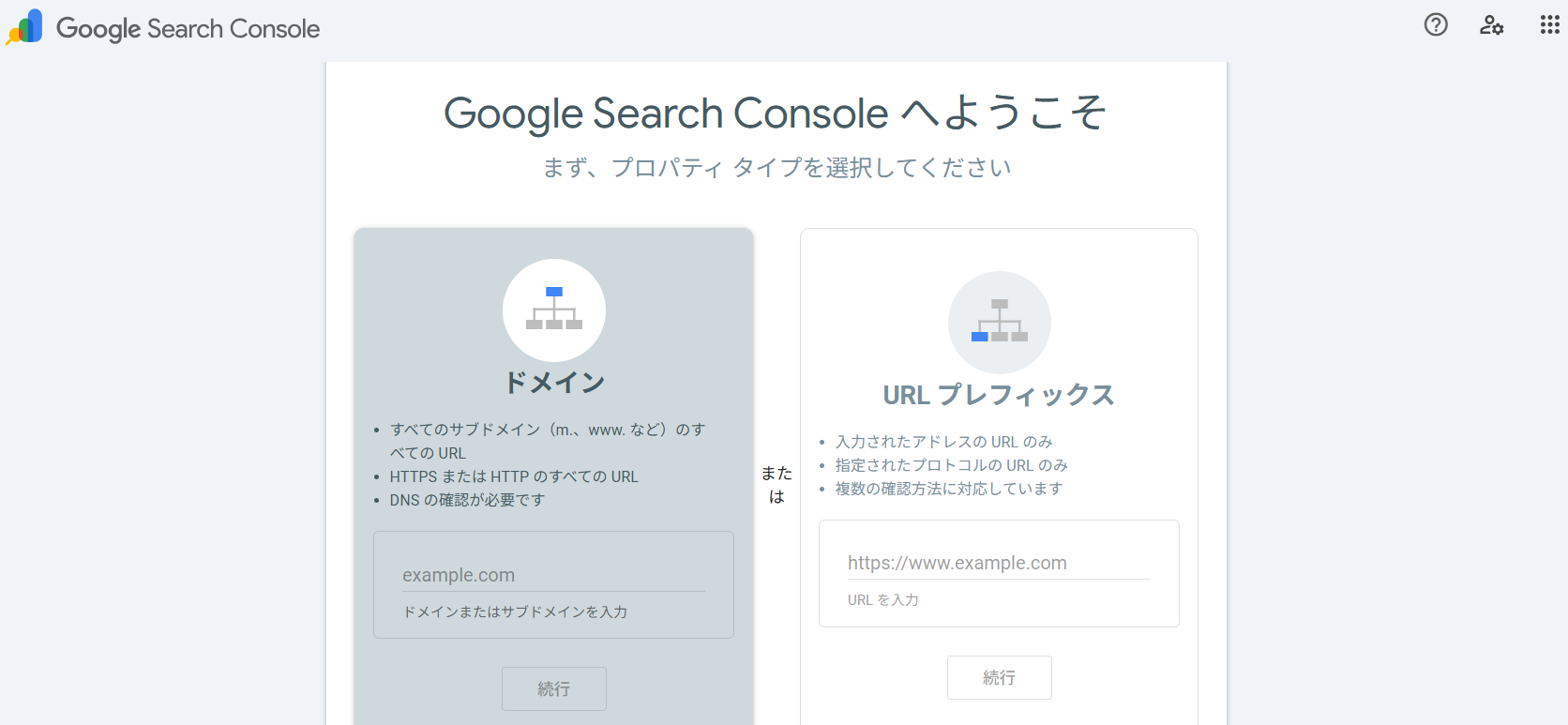Select the ドメイン heading text
The image size is (1568, 725).
pos(553,383)
